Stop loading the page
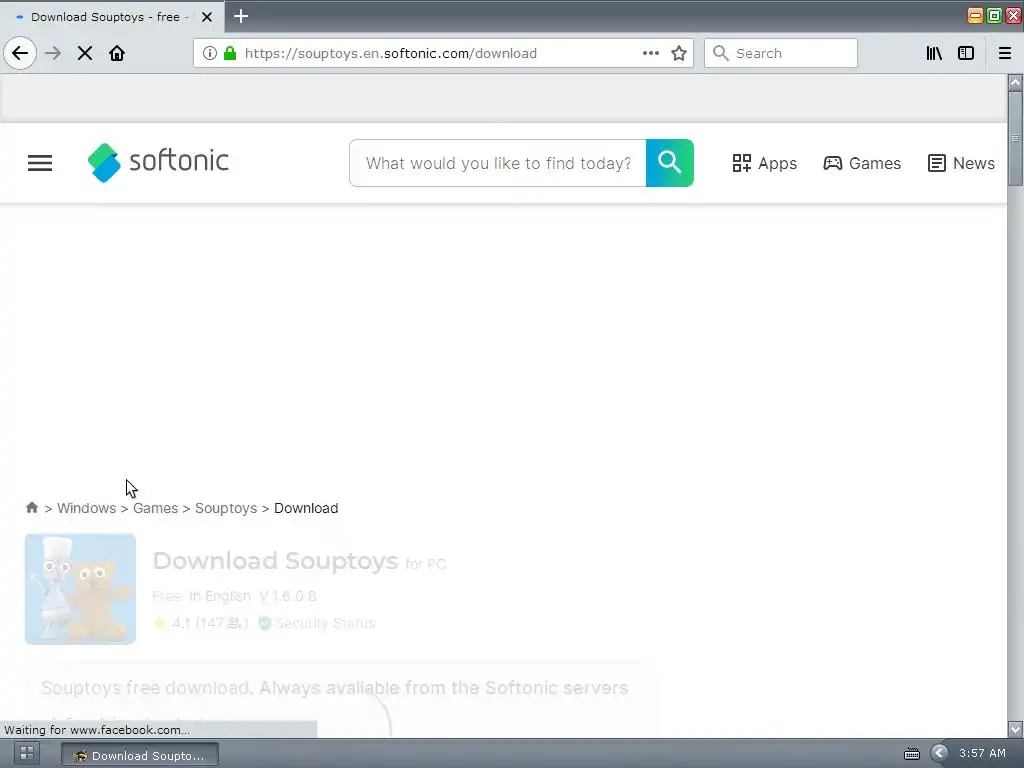Viewport: 1024px width, 768px height. point(85,53)
